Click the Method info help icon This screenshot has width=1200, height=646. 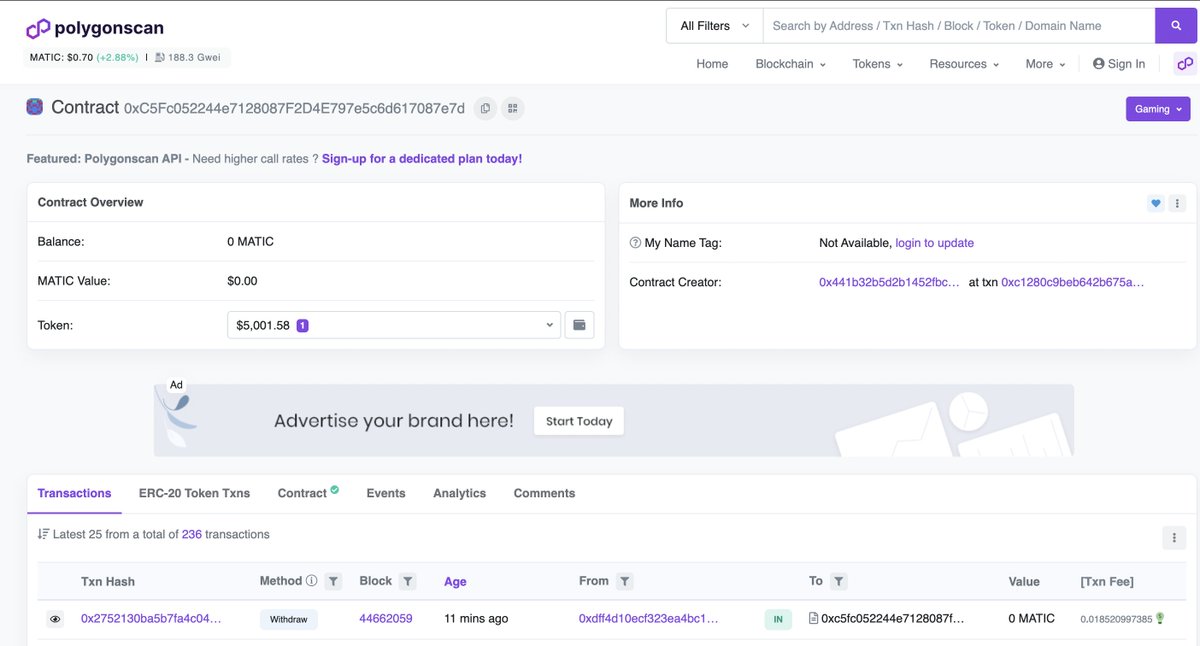pyautogui.click(x=312, y=581)
